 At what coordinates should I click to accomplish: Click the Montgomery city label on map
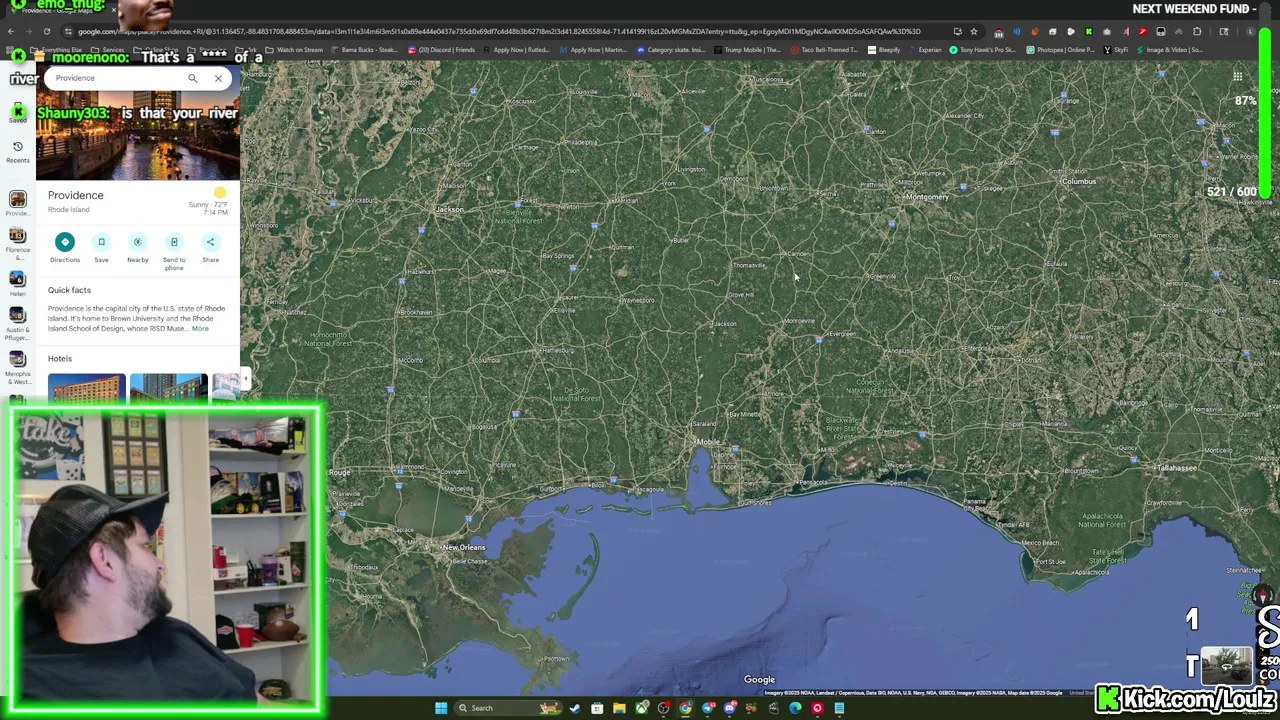point(927,197)
